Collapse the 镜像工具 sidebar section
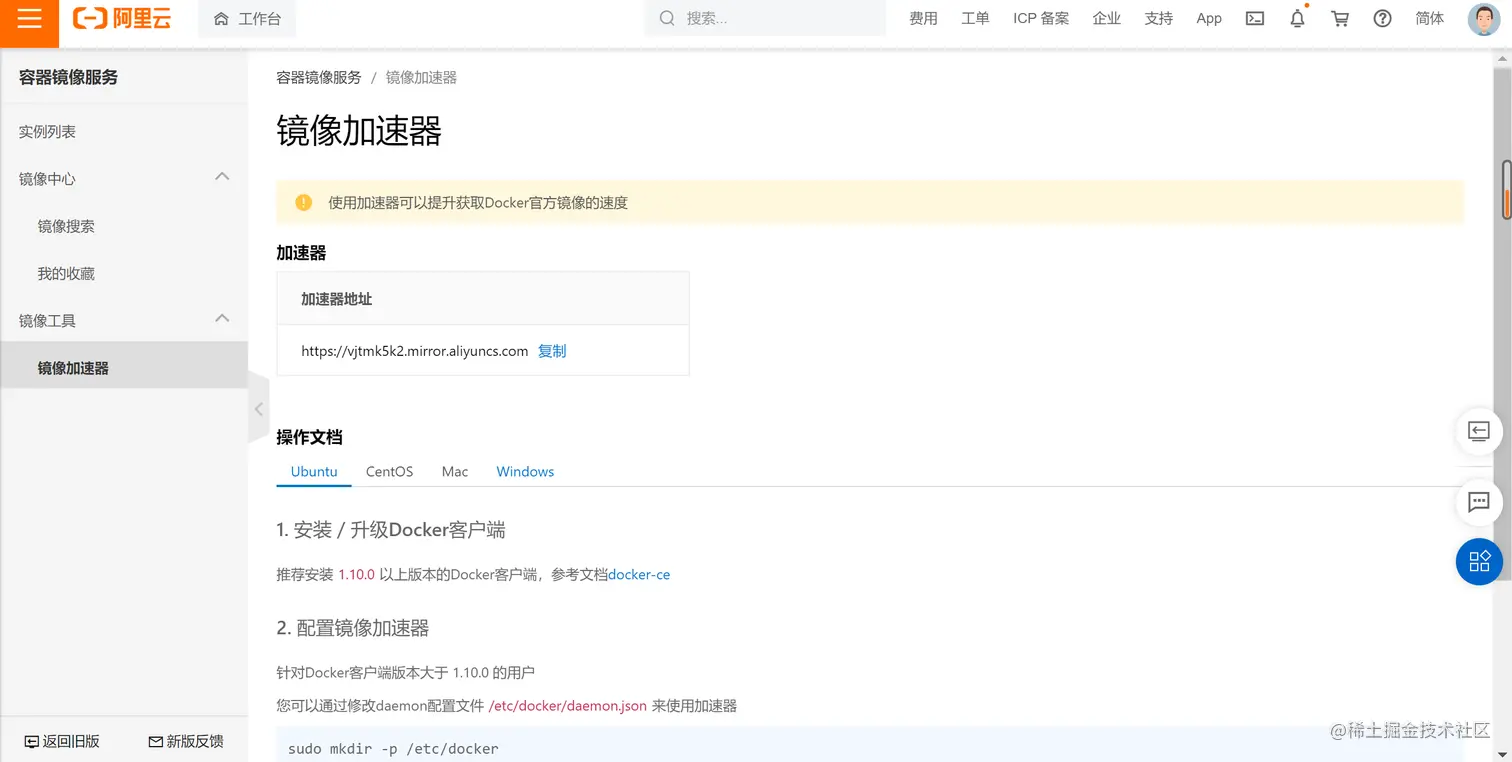1512x762 pixels. click(221, 318)
